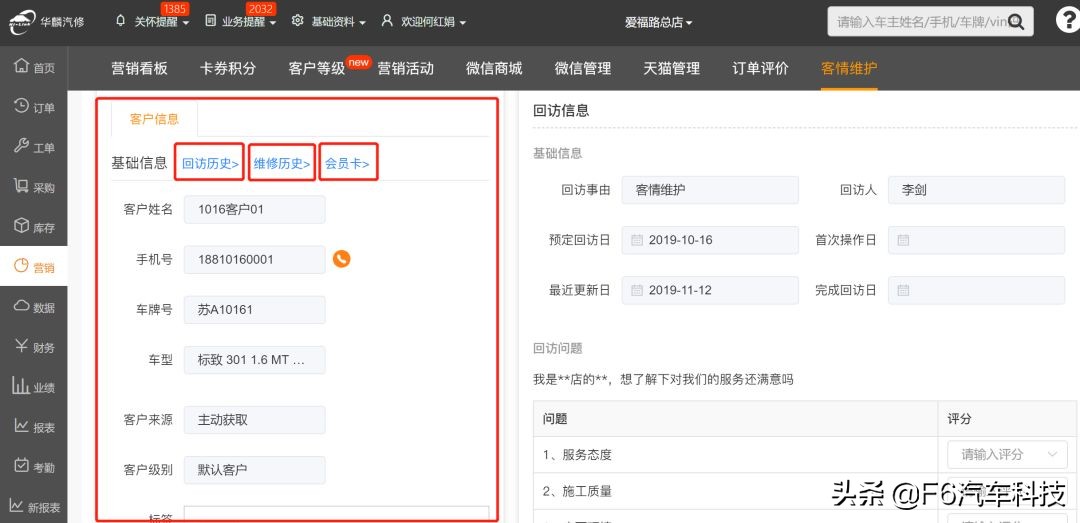Open 报表 in sidebar
1080x523 pixels.
click(x=34, y=427)
